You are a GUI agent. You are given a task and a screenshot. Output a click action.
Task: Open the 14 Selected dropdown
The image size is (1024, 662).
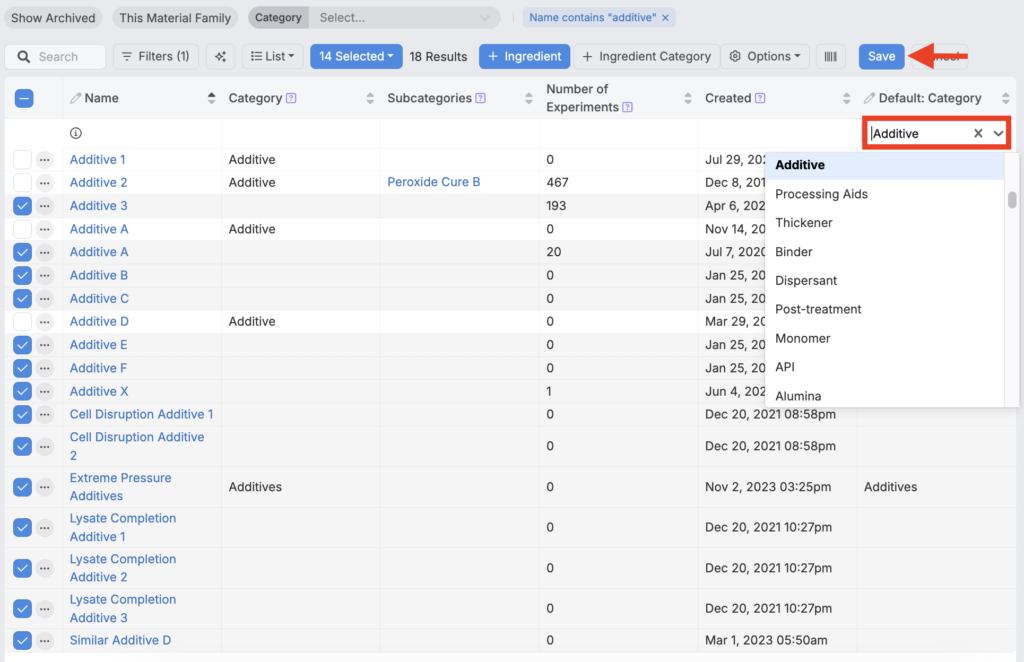[356, 57]
